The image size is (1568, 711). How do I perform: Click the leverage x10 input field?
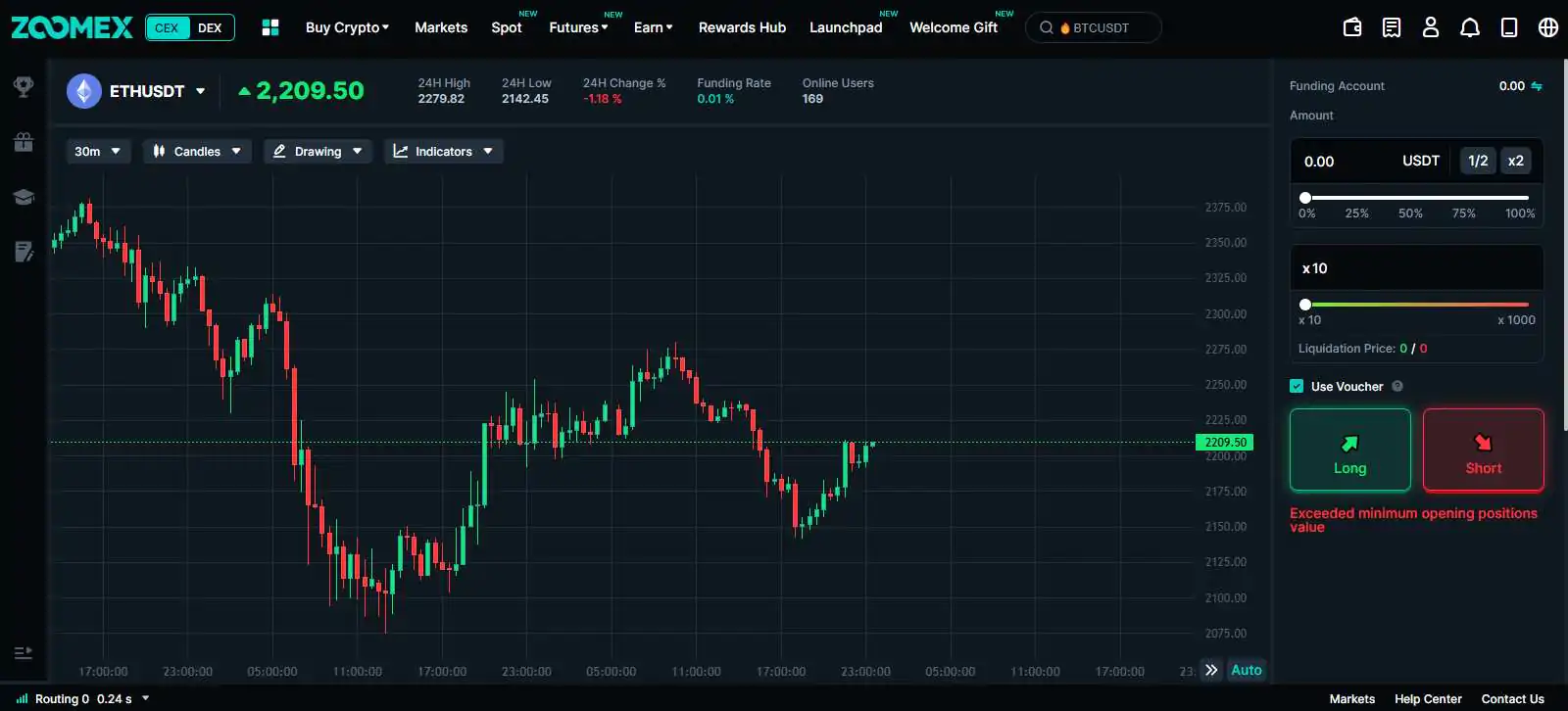pos(1417,267)
